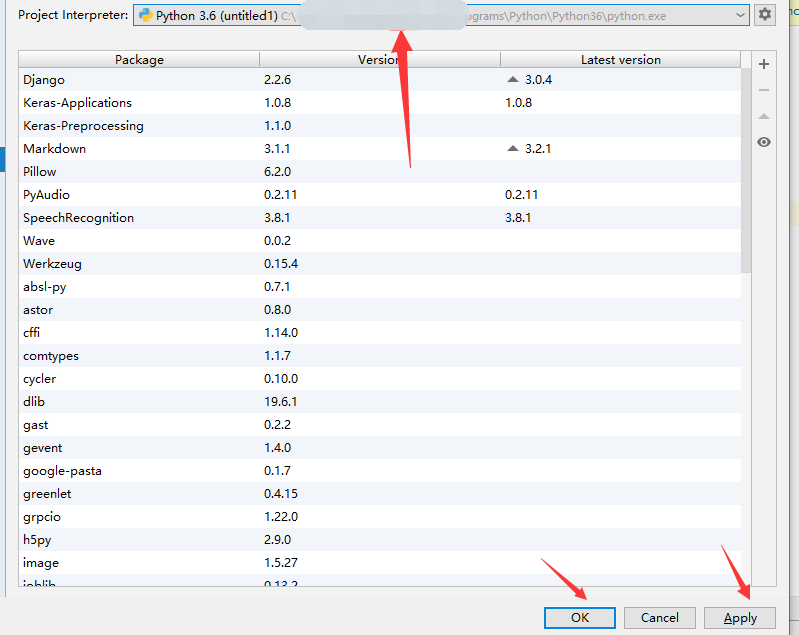The width and height of the screenshot is (799, 635).
Task: Select the gevent package
Action: [380, 447]
